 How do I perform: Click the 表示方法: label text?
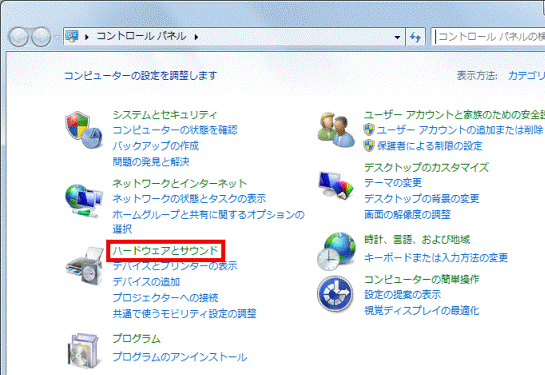tap(477, 75)
